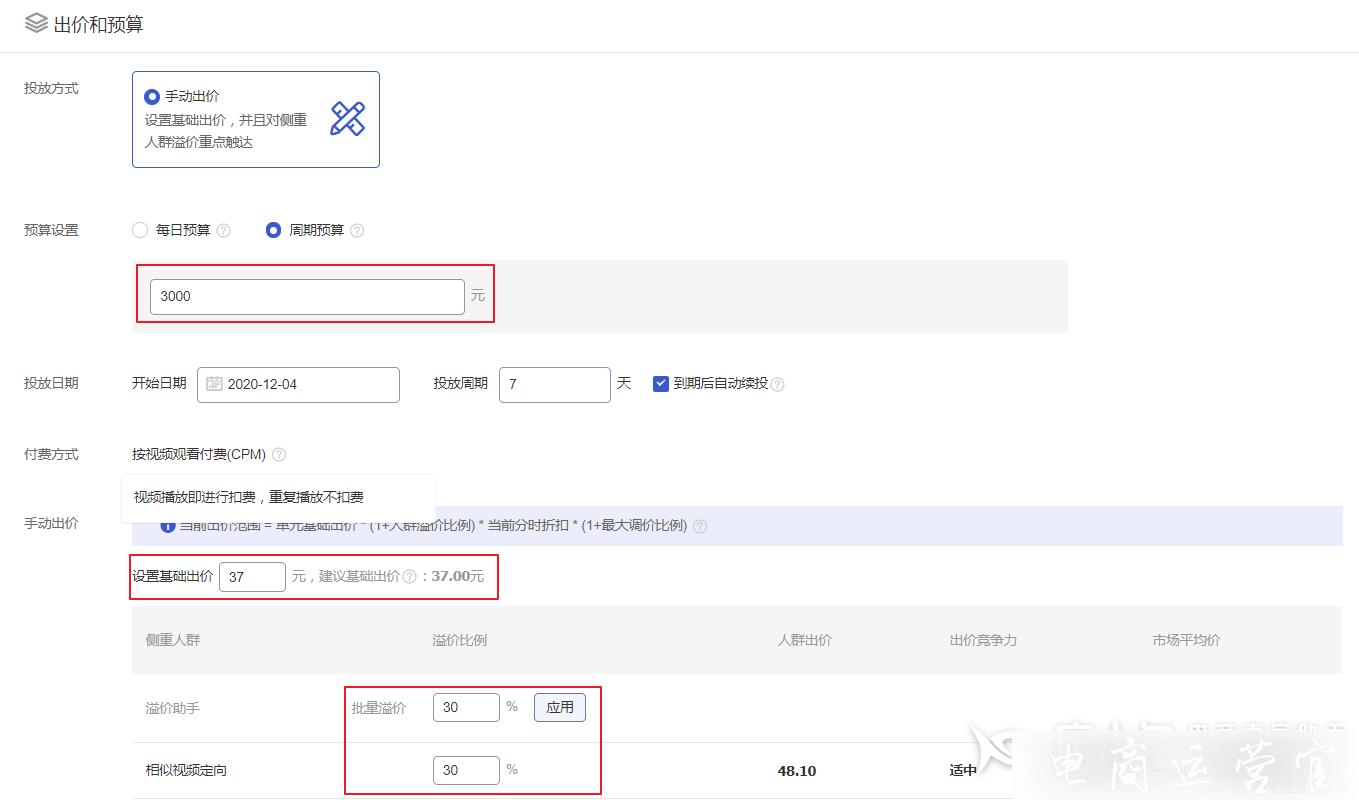Open help icon beside 到期后自动续投
Viewport: 1359px width, 803px height.
click(x=778, y=385)
